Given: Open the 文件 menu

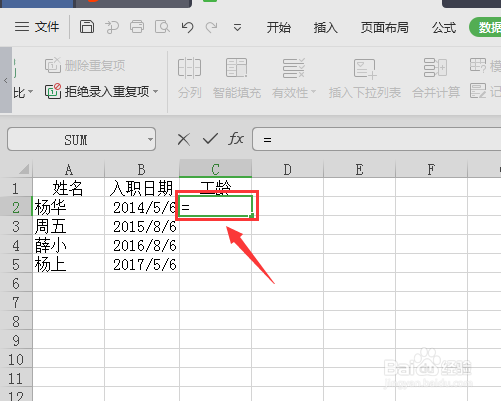Looking at the screenshot, I should coord(37,27).
